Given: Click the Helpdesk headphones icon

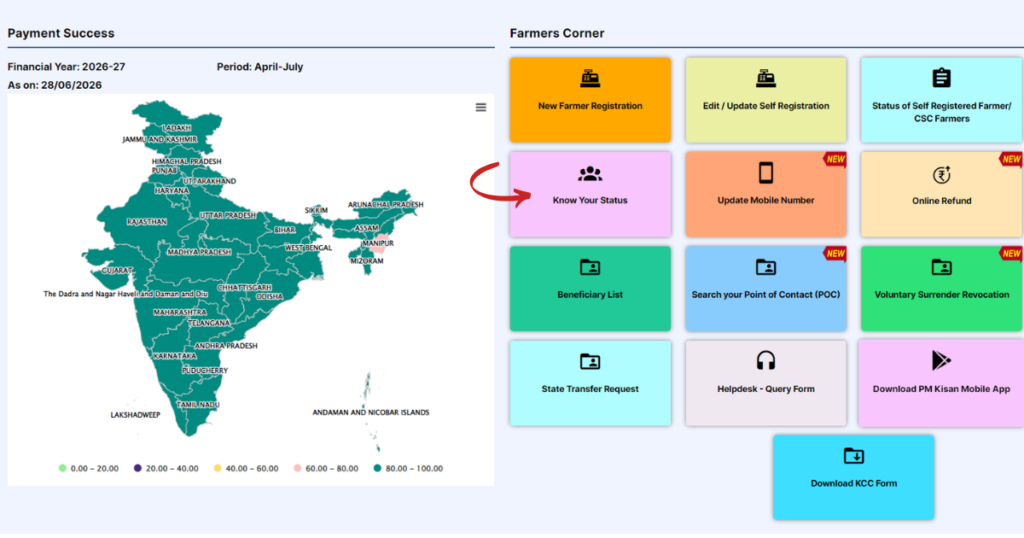Looking at the screenshot, I should click(765, 360).
